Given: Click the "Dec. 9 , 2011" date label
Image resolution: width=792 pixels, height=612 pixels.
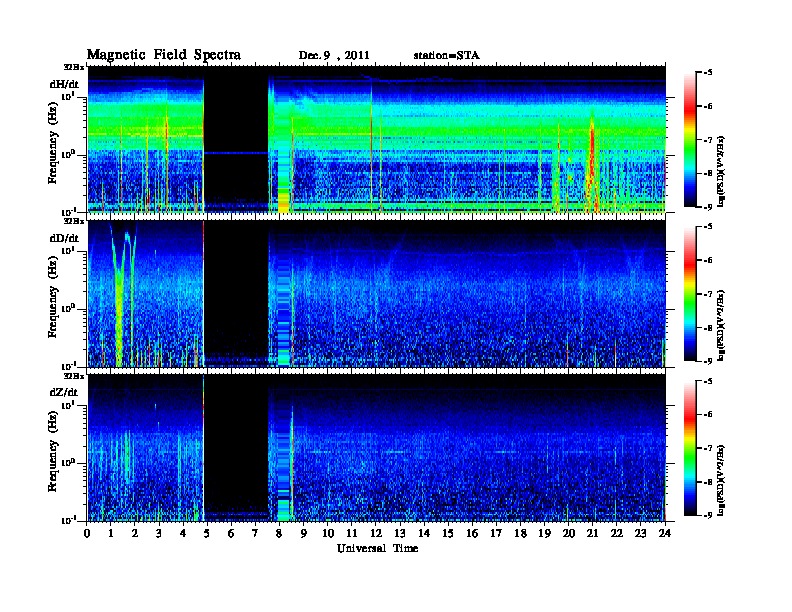Looking at the screenshot, I should (x=334, y=56).
